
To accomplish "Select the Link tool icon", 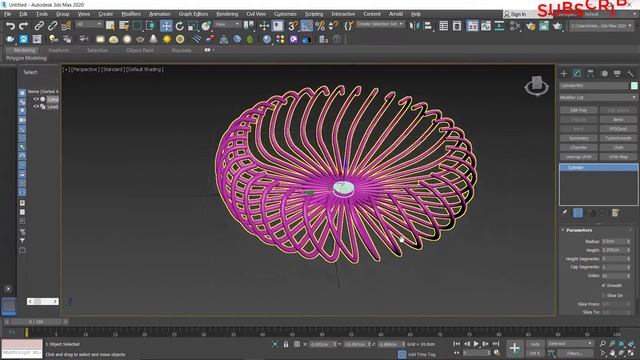I will tap(39, 26).
